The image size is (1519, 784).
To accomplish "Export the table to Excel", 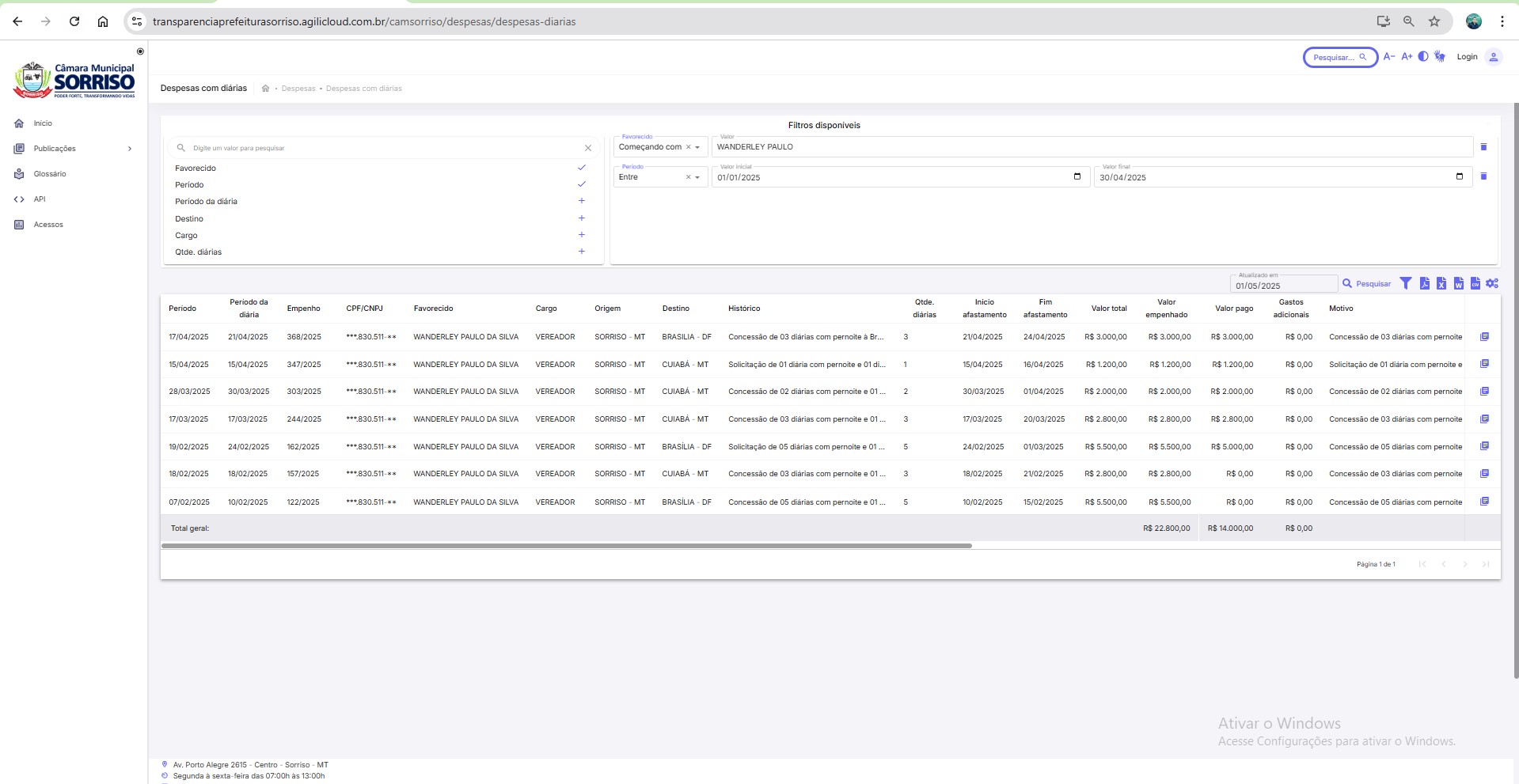I will pos(1441,283).
